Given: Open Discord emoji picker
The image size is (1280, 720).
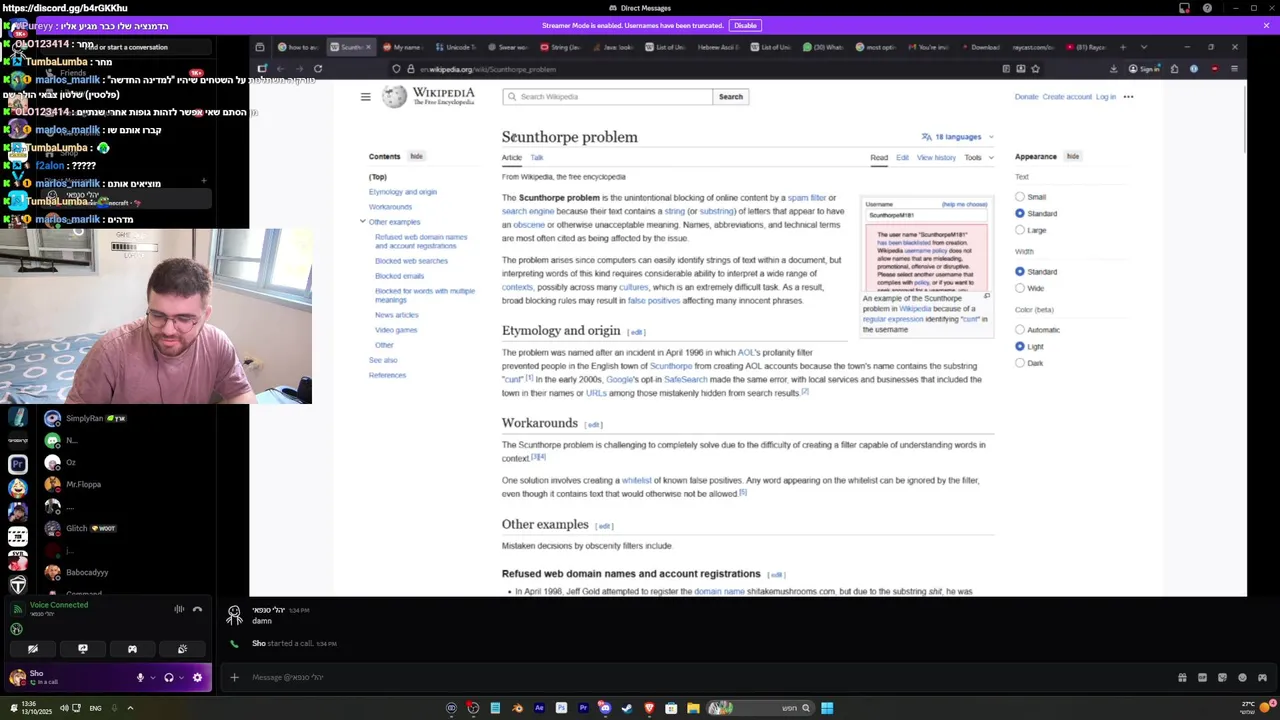Looking at the screenshot, I should tap(1243, 677).
